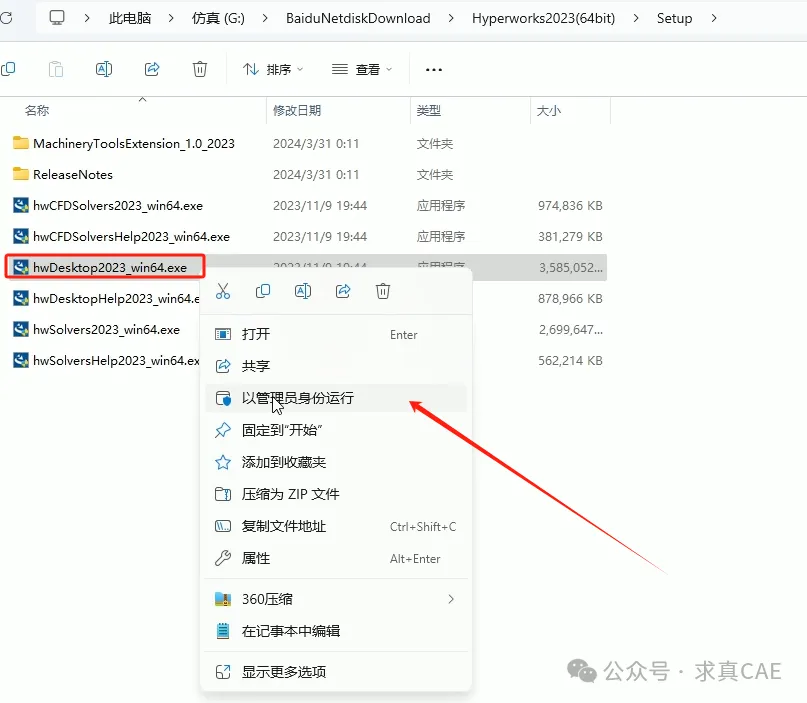Select 添加到收藏夹 in context menu
807x703 pixels.
point(336,462)
